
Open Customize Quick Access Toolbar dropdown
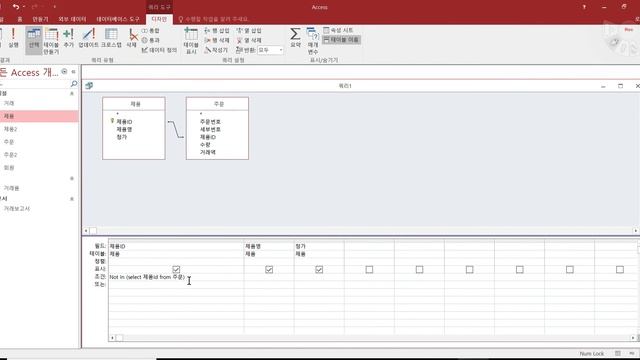(x=55, y=7)
